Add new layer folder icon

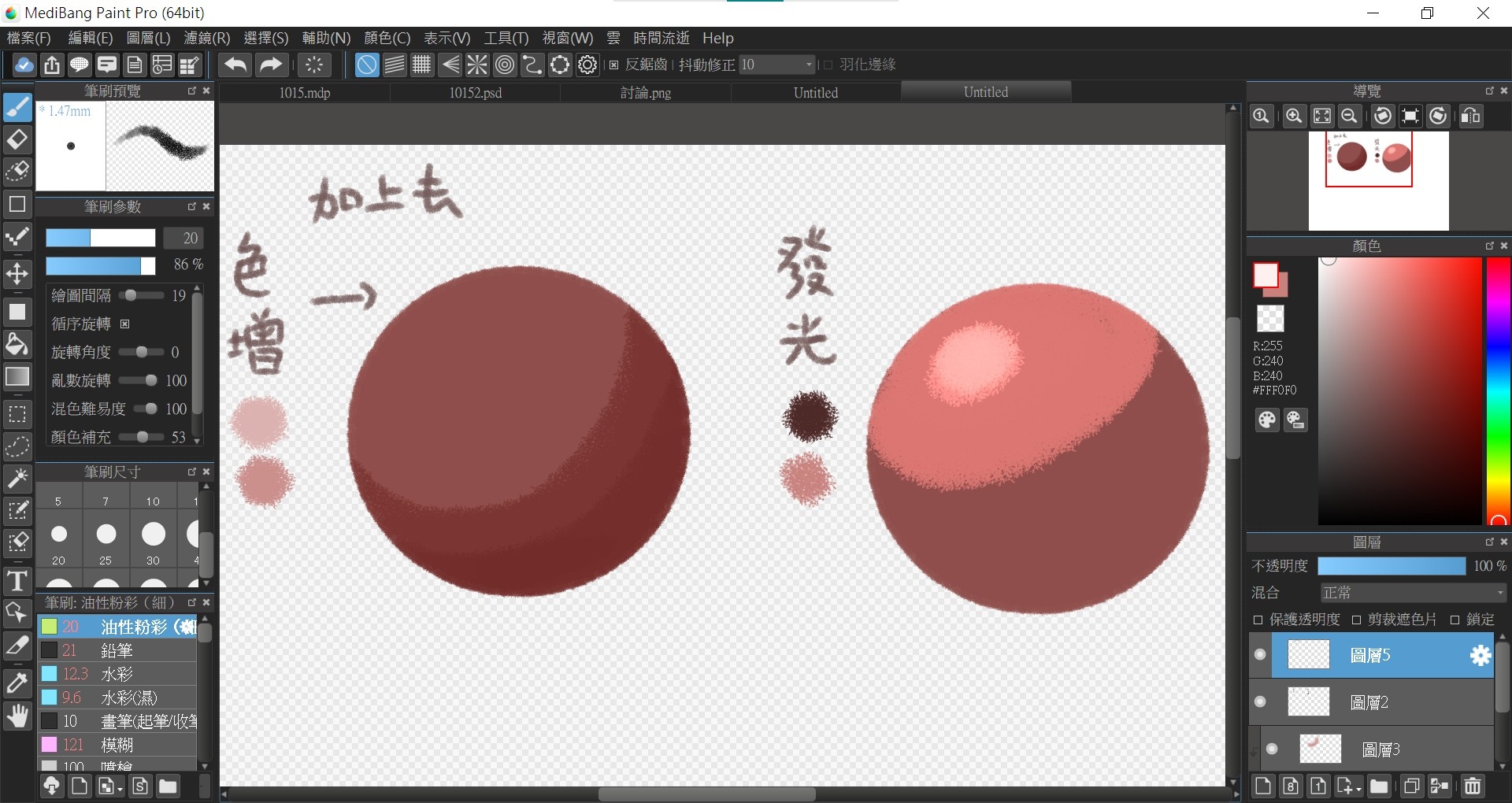pos(1378,786)
